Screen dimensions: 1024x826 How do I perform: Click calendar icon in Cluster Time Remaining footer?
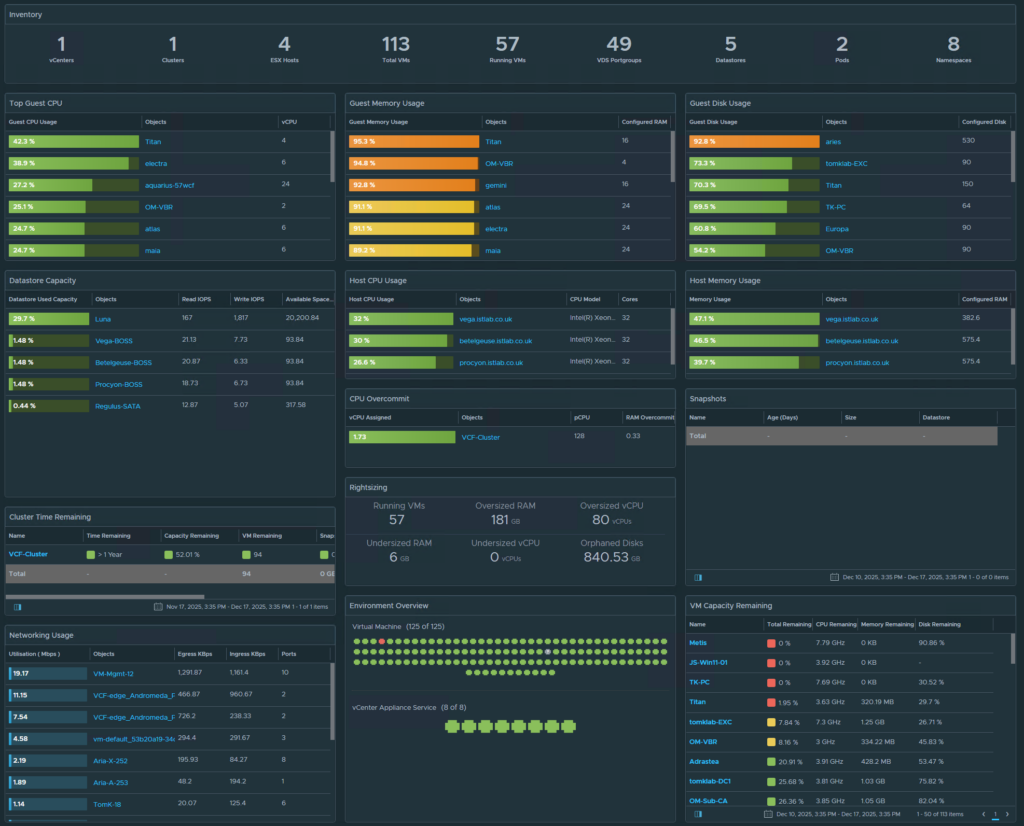point(158,606)
